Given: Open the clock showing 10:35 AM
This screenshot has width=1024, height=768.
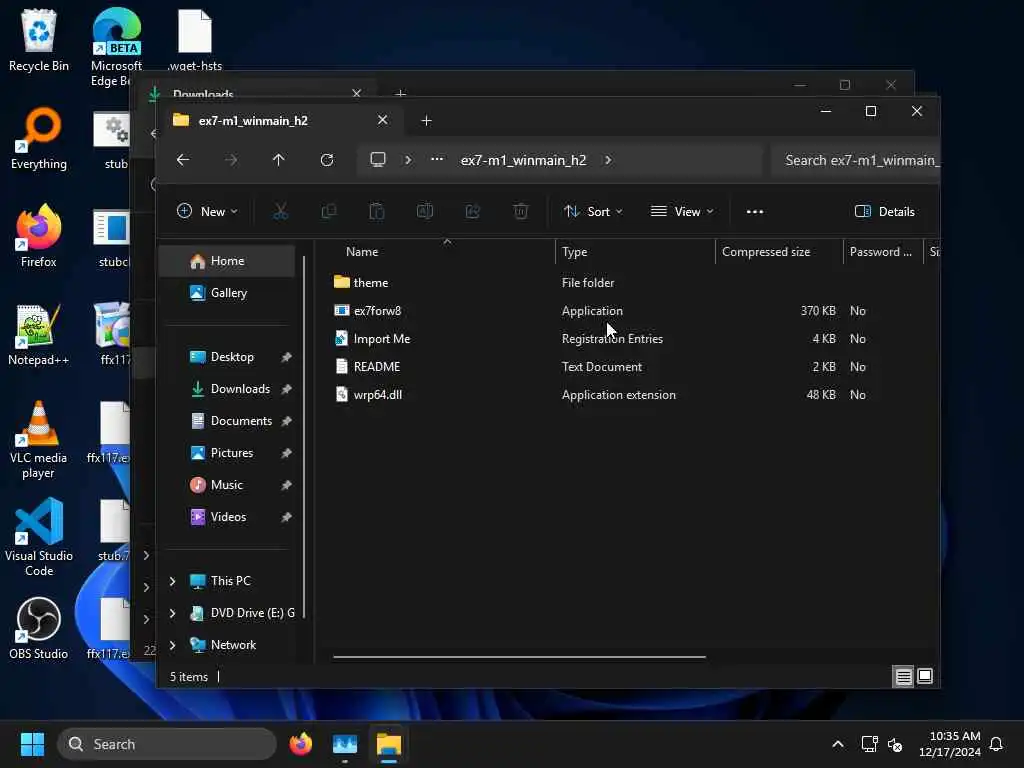Looking at the screenshot, I should pos(950,744).
